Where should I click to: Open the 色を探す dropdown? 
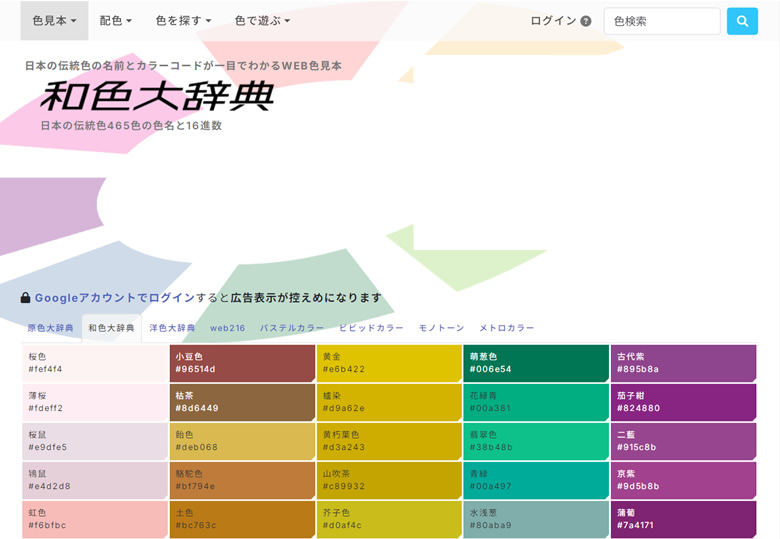[184, 21]
